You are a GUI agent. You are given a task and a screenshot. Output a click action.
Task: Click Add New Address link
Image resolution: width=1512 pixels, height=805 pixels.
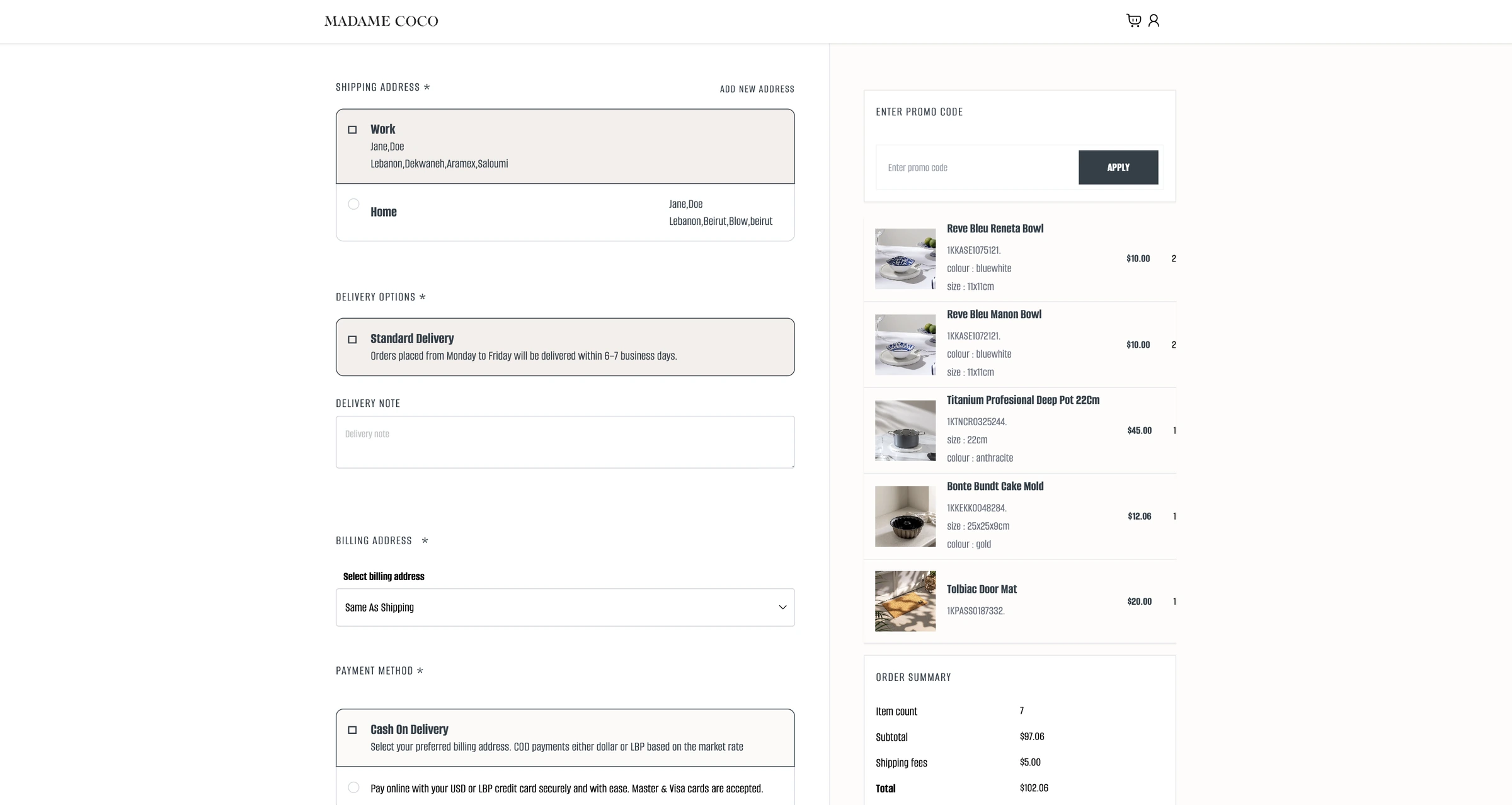tap(757, 89)
